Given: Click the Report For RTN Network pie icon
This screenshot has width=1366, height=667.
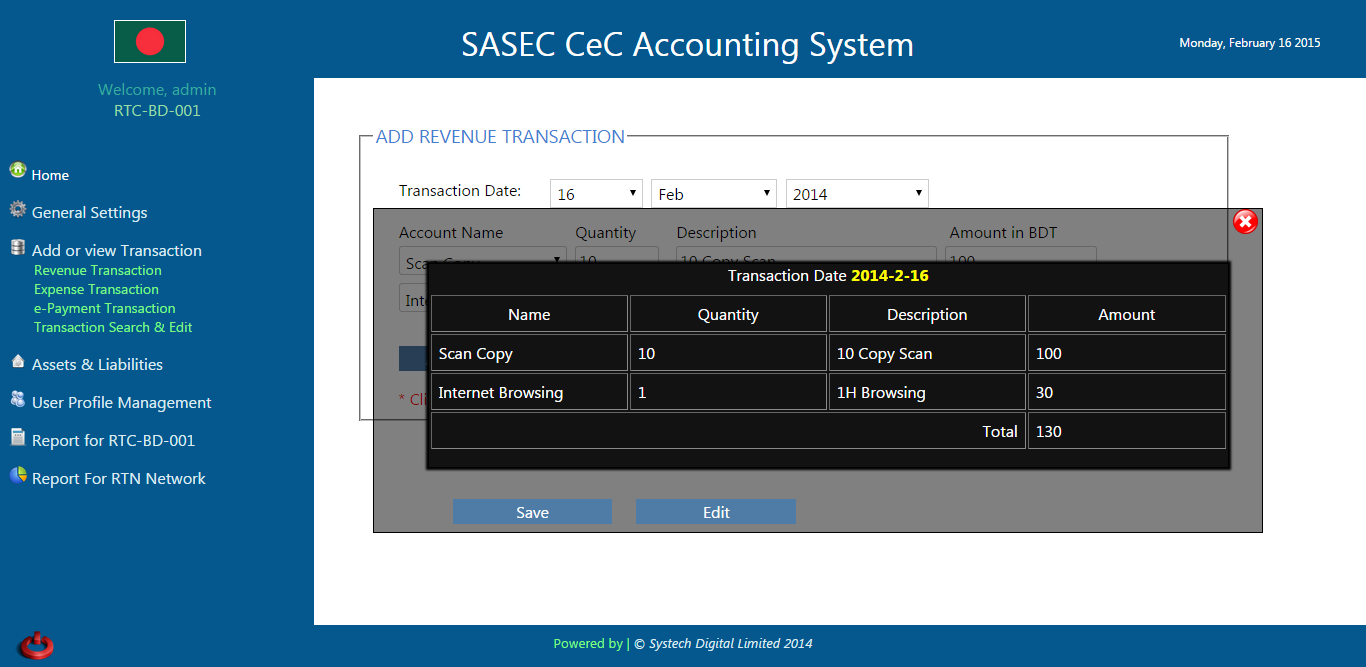Looking at the screenshot, I should (x=18, y=476).
